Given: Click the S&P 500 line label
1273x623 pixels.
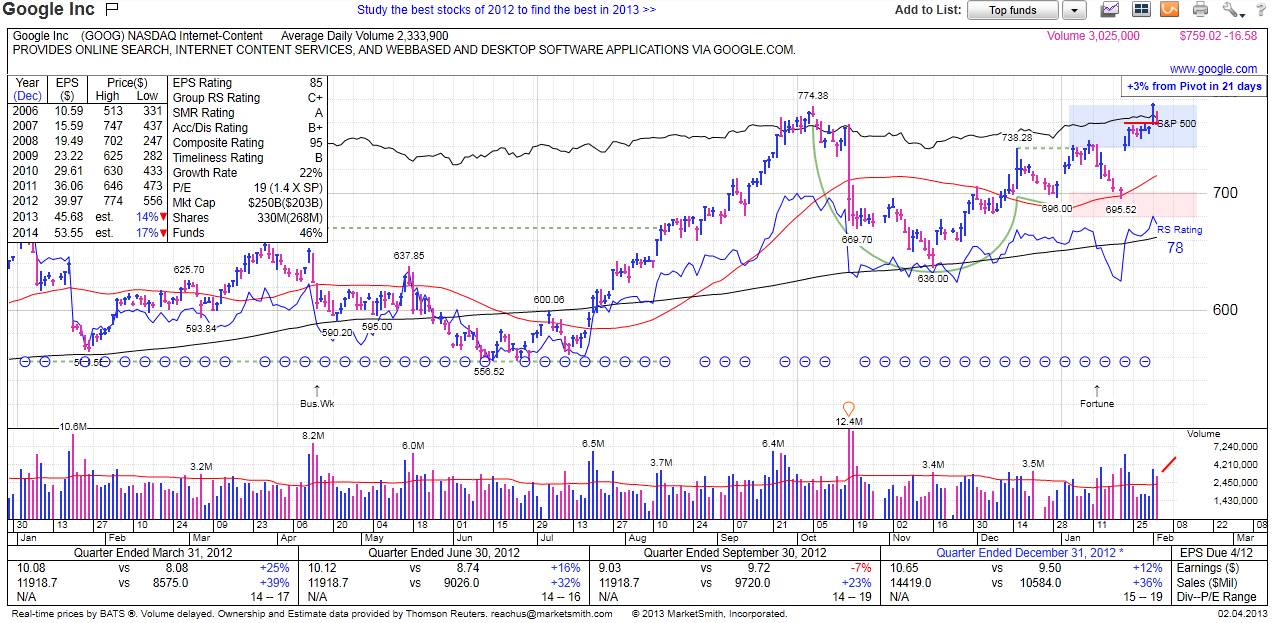Looking at the screenshot, I should click(1176, 123).
